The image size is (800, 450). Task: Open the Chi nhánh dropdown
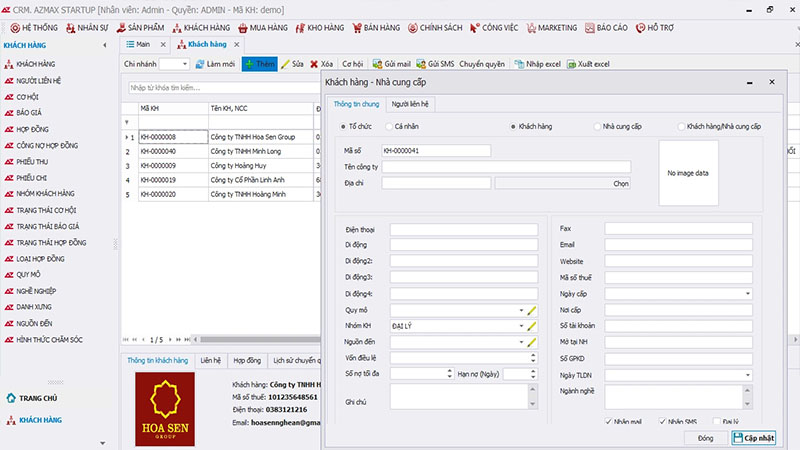184,64
